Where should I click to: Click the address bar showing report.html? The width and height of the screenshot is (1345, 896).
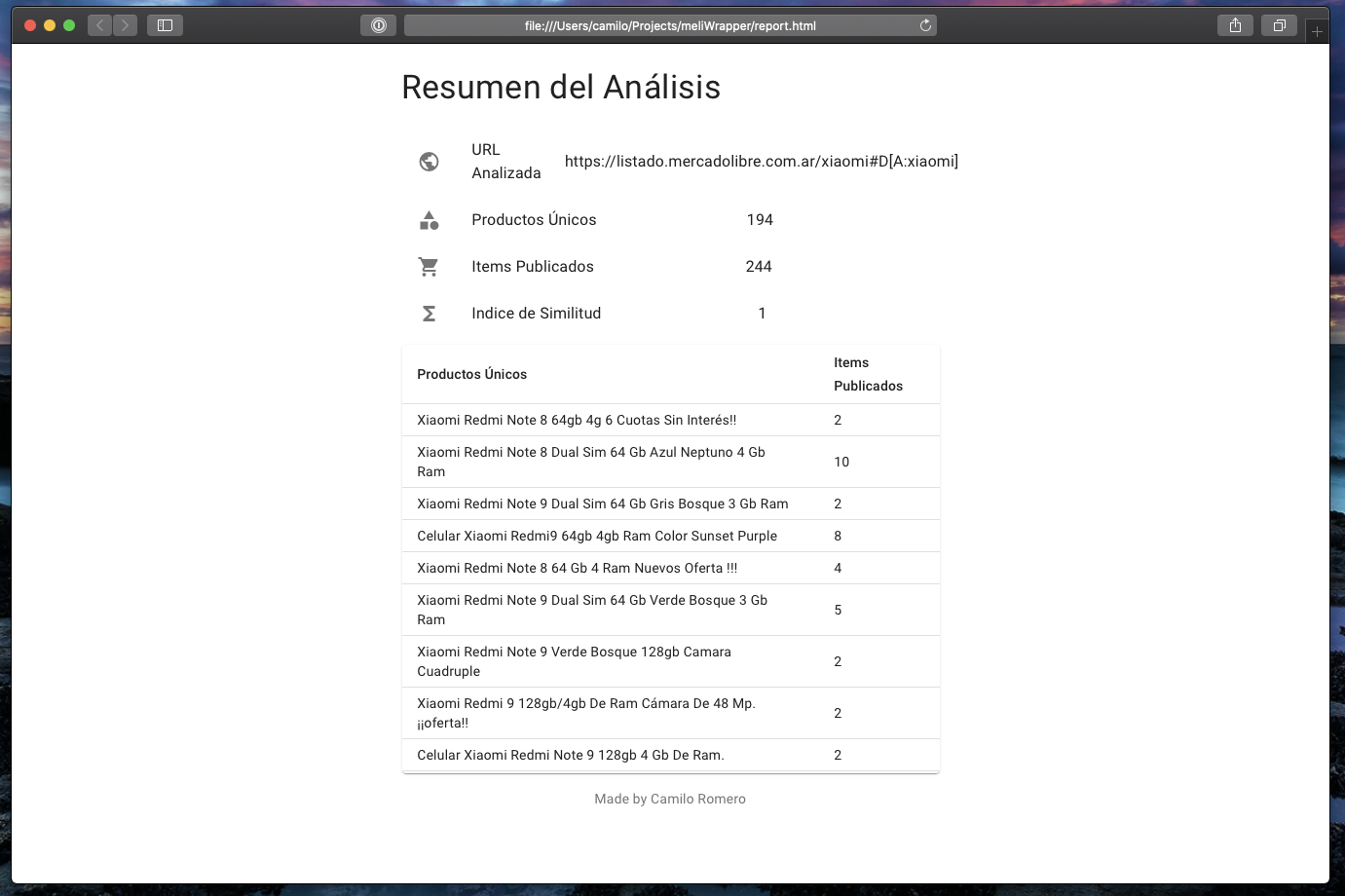coord(670,25)
